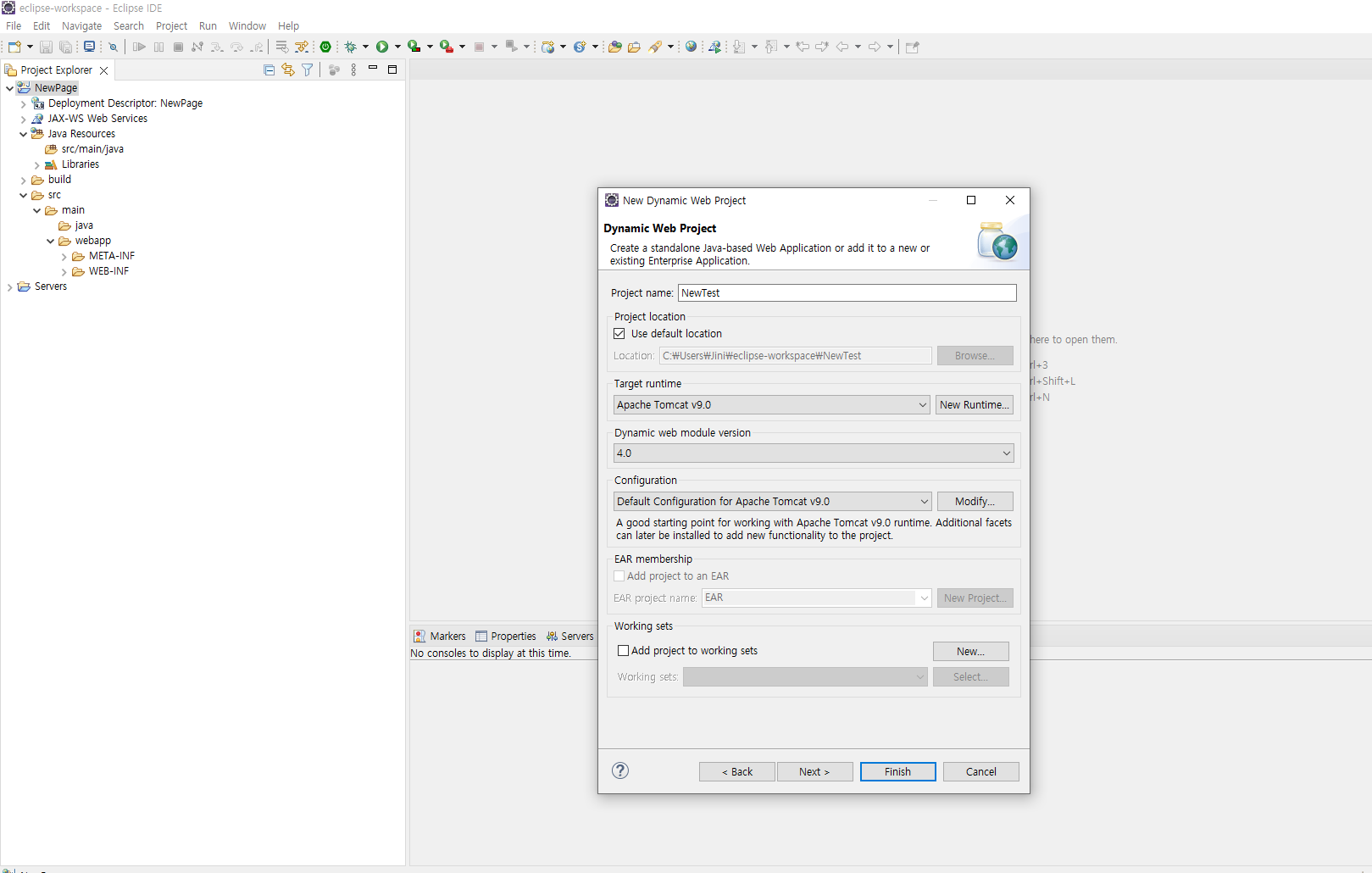Toggle Skip All Breakpoints icon

(113, 47)
